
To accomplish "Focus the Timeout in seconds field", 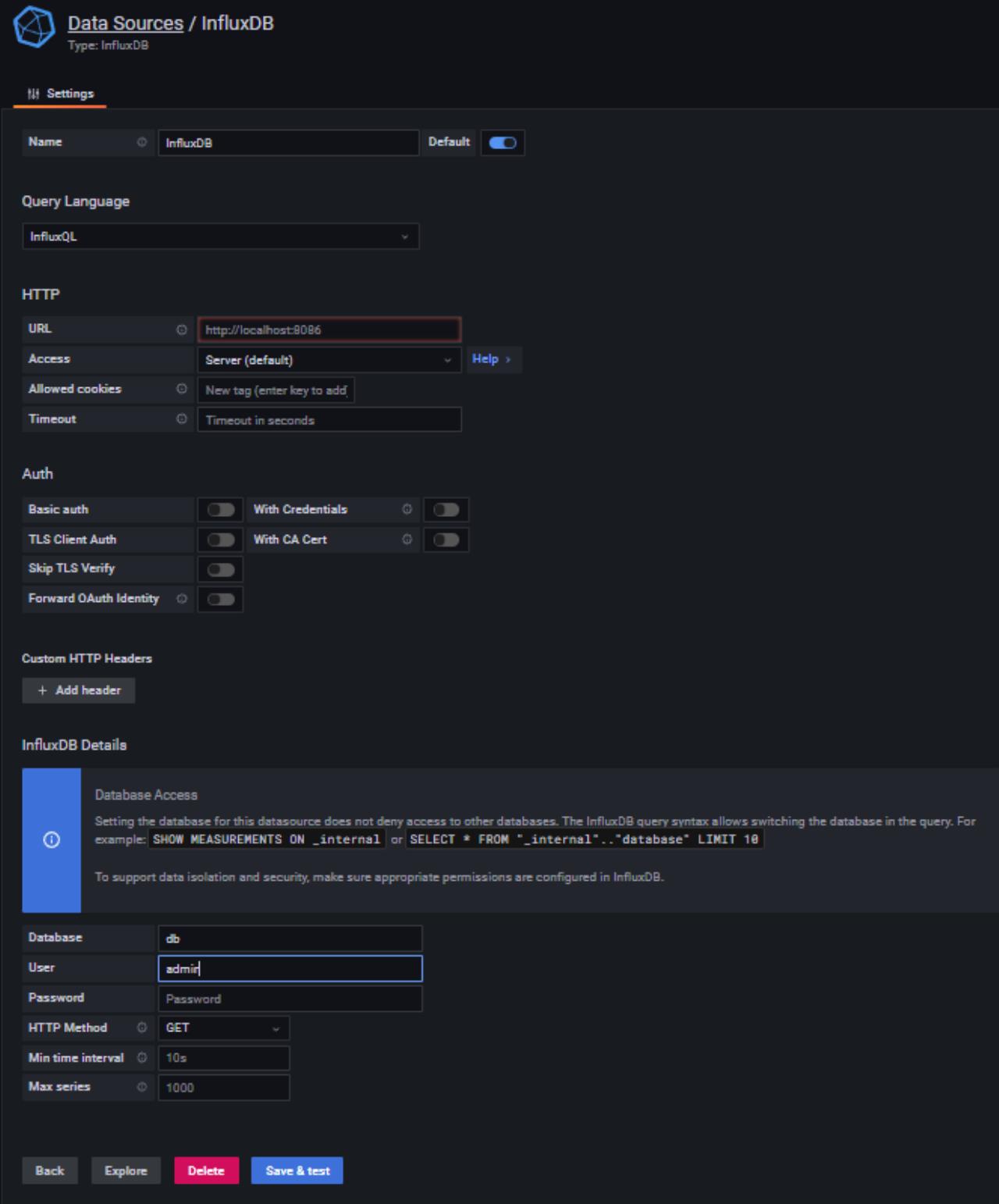I will coord(329,420).
